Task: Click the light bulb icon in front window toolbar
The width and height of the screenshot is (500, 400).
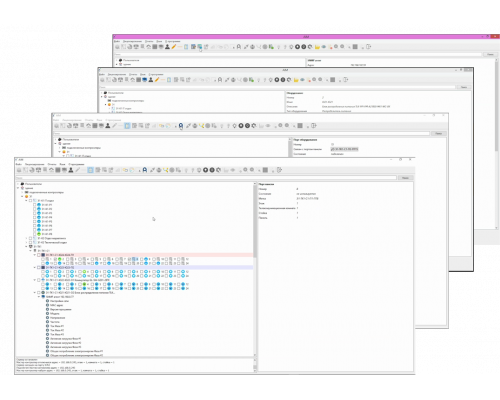Action: pyautogui.click(x=199, y=170)
